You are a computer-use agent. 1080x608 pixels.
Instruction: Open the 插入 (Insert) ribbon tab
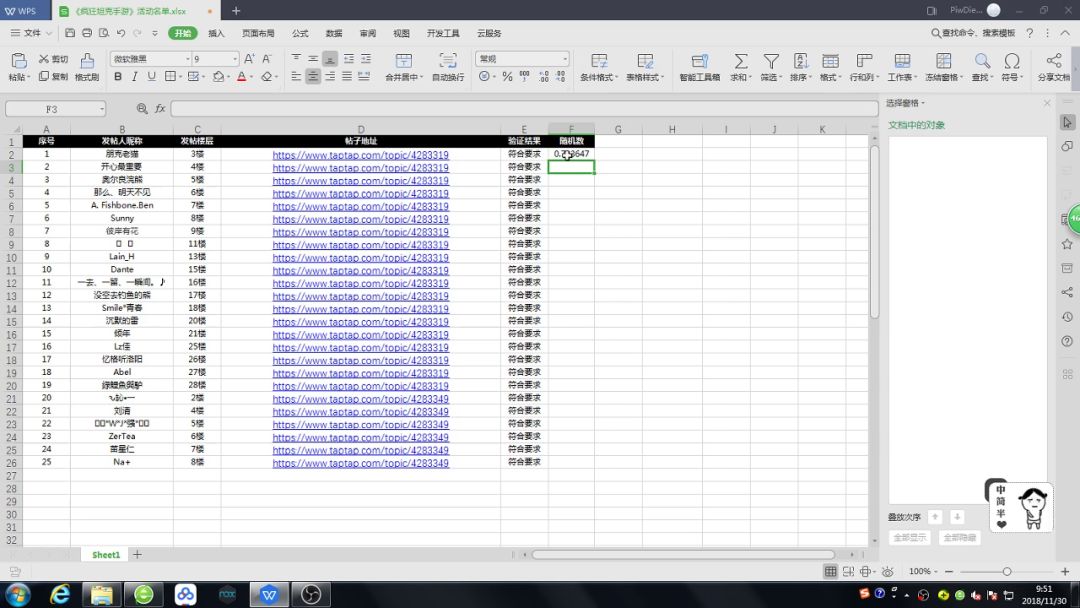coord(216,33)
